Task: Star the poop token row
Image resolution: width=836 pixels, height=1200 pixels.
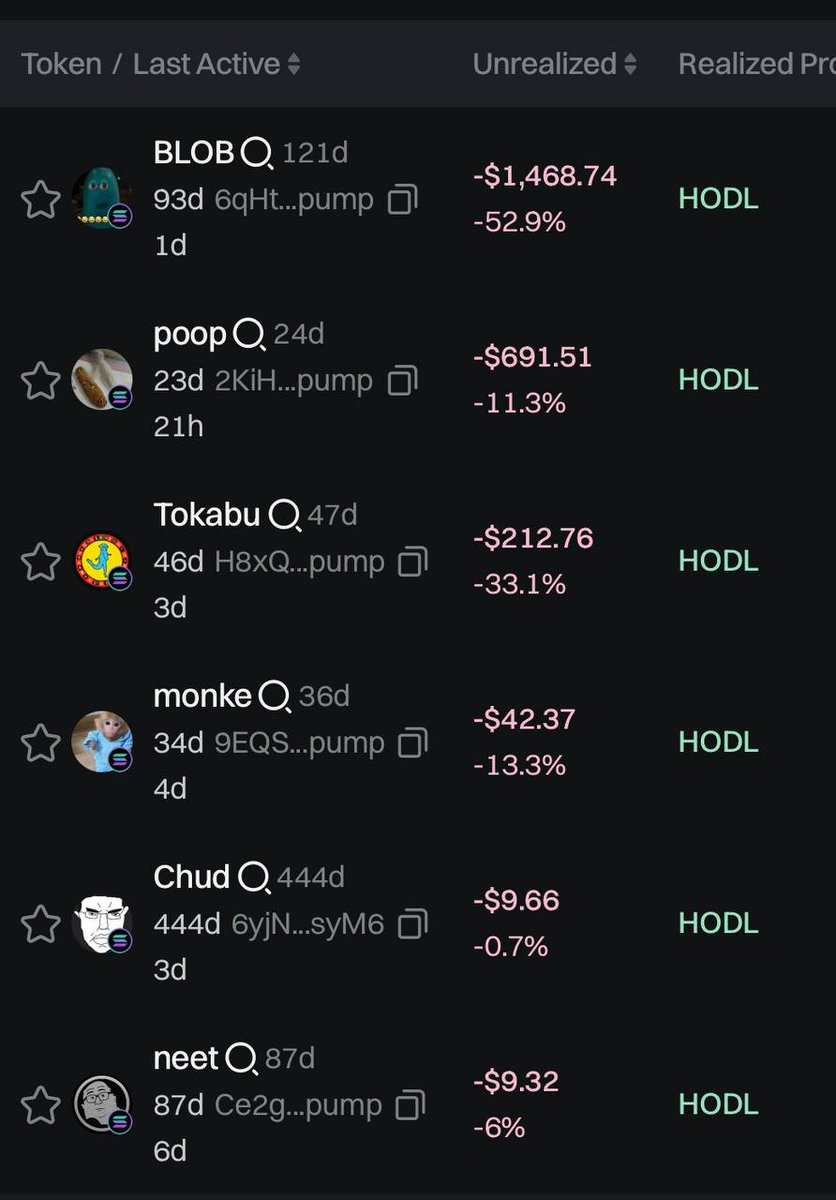Action: pos(41,381)
